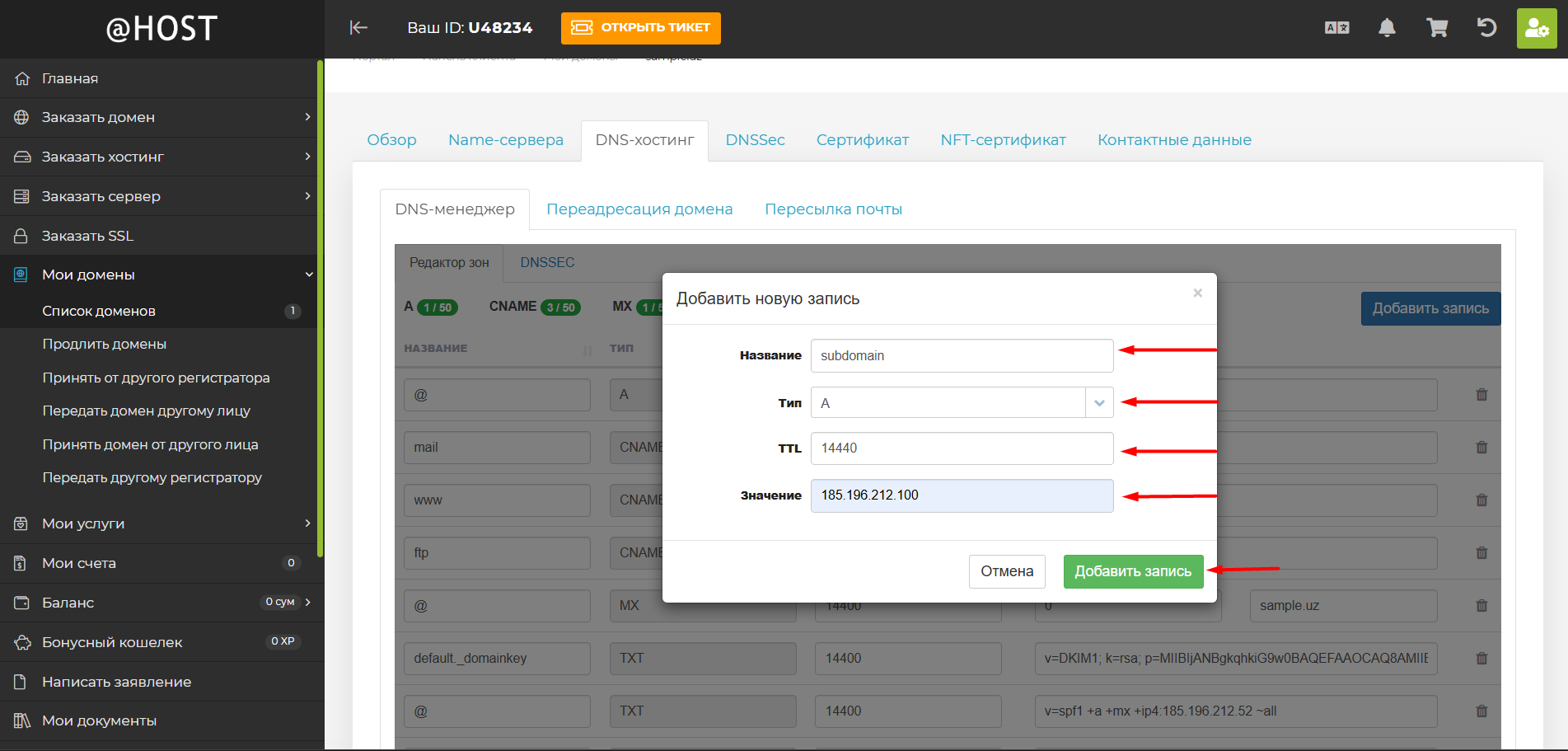Screen dimensions: 1568x751
Task: Click the Главная home icon
Action: click(x=22, y=78)
